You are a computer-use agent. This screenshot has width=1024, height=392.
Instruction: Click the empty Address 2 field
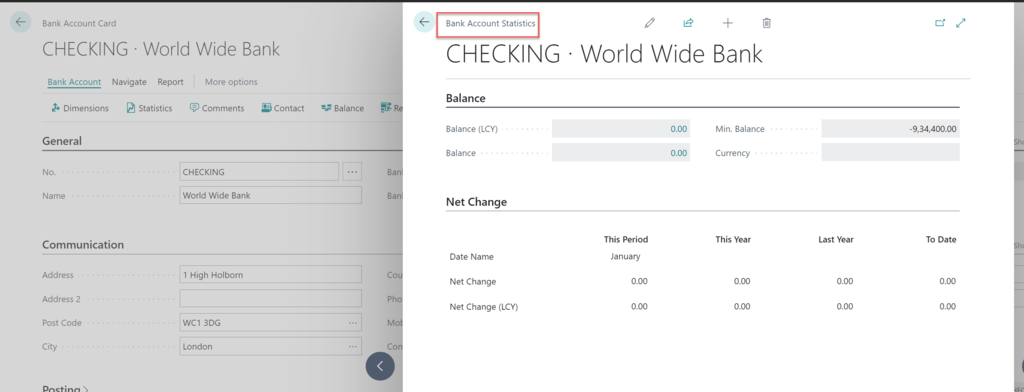270,299
